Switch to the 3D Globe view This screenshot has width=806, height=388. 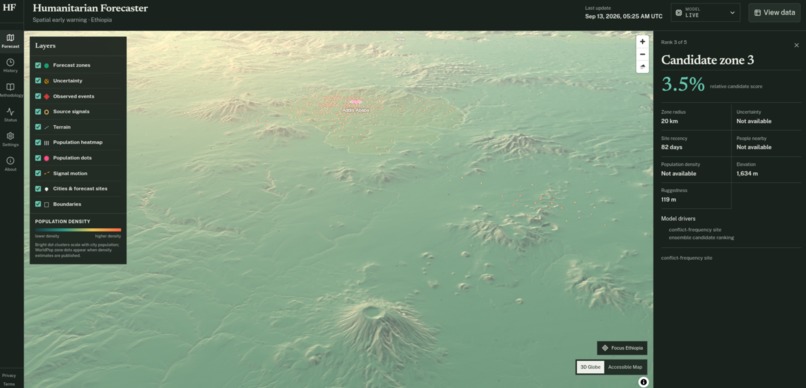tap(590, 367)
